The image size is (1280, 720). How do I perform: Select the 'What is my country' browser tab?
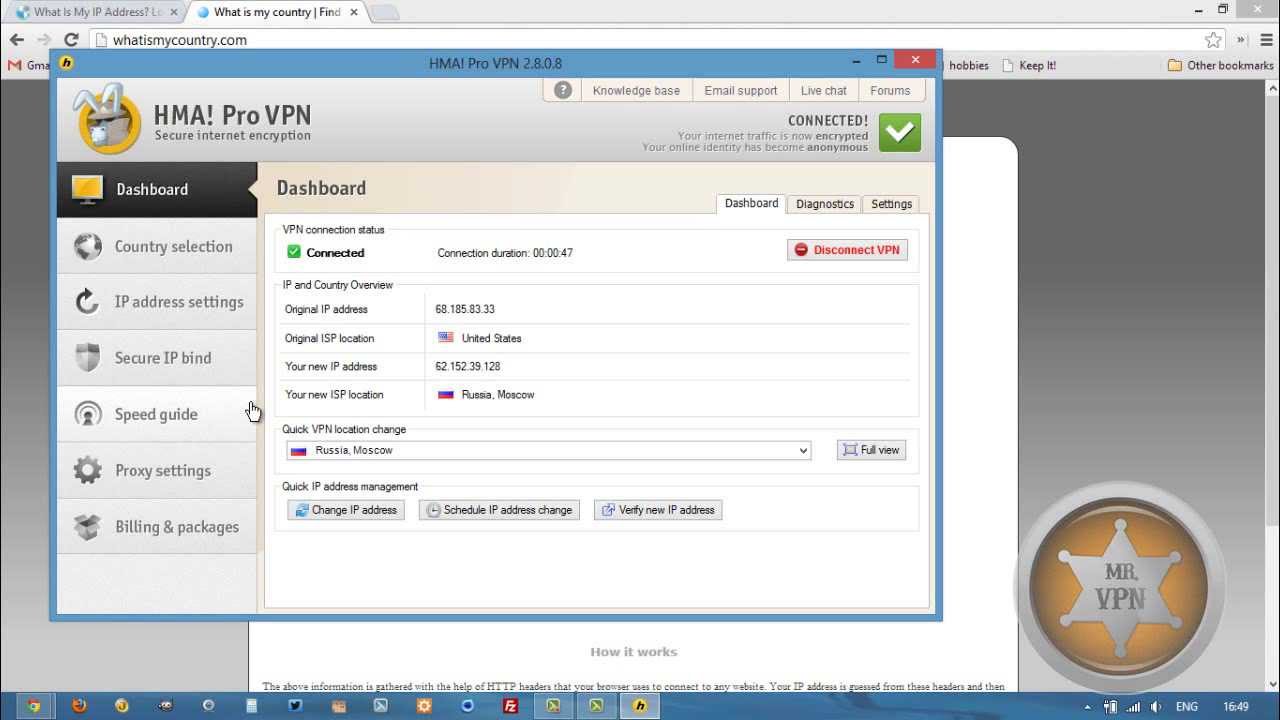[276, 12]
